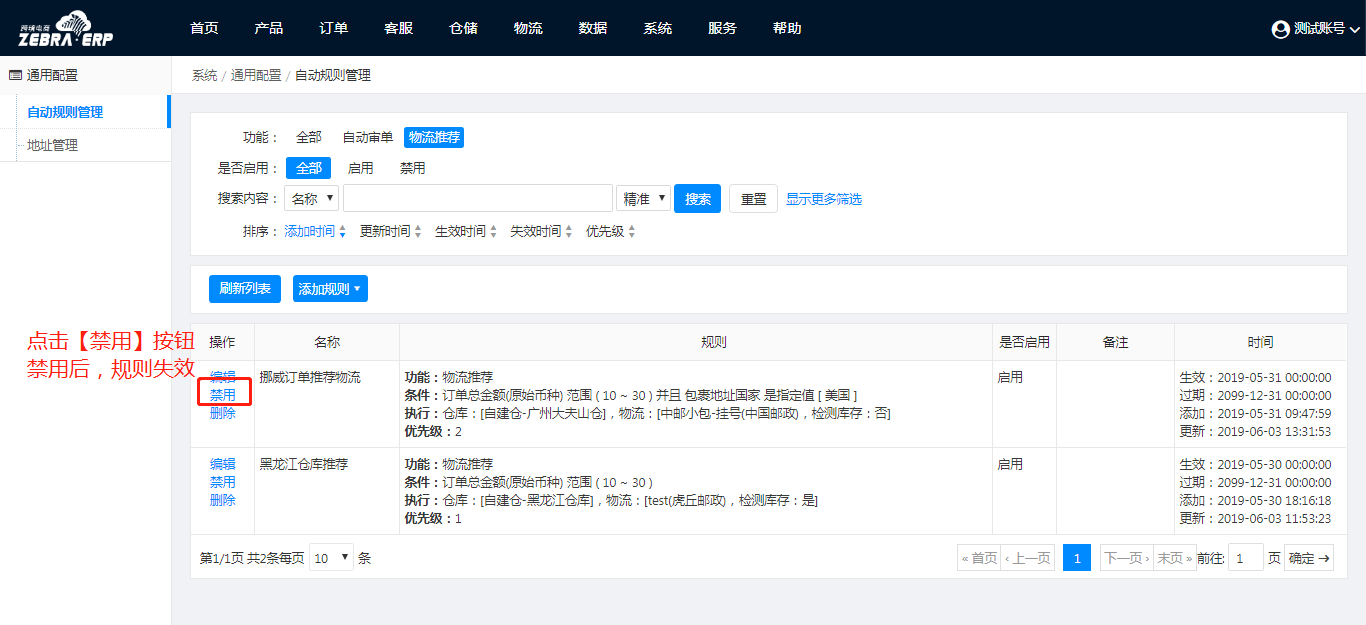Click the test account user avatar icon
Screen dimensions: 1366x625
(x=1280, y=29)
